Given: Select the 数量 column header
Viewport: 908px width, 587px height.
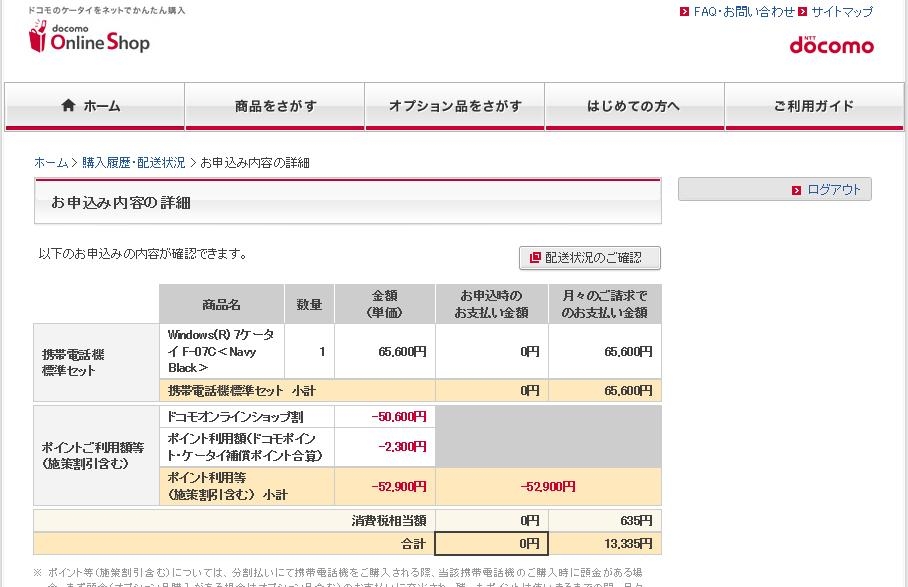Looking at the screenshot, I should tap(309, 304).
